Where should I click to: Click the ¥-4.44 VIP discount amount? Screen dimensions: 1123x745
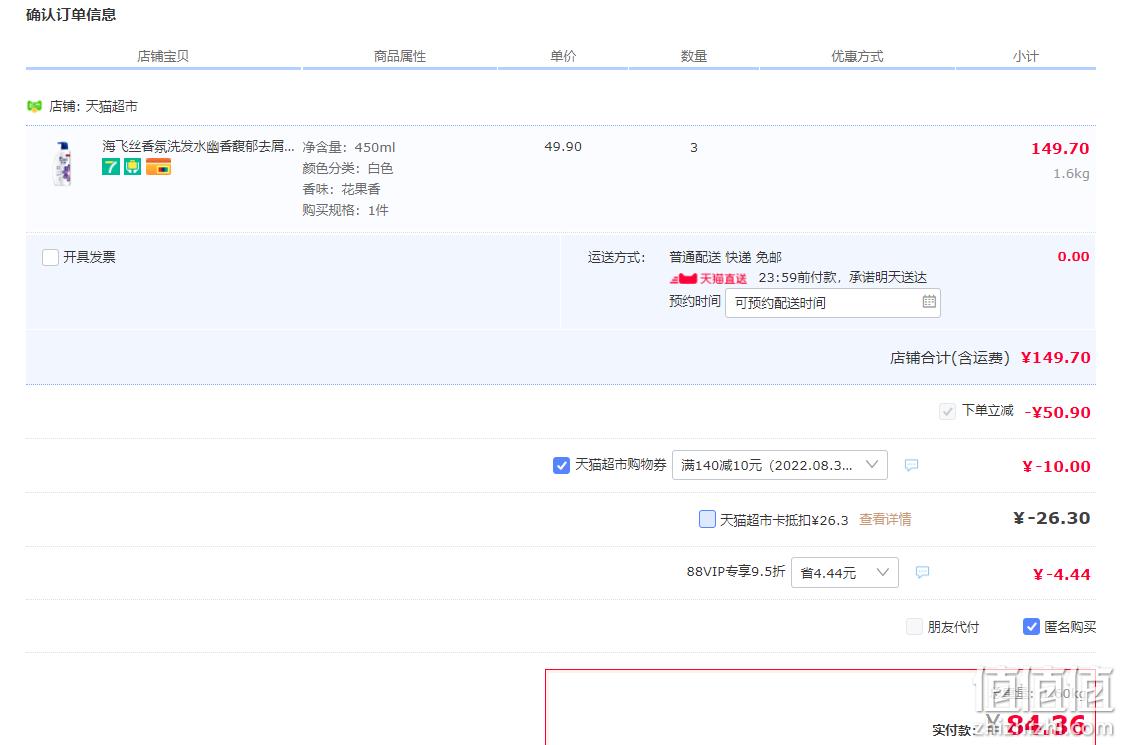pos(1061,574)
